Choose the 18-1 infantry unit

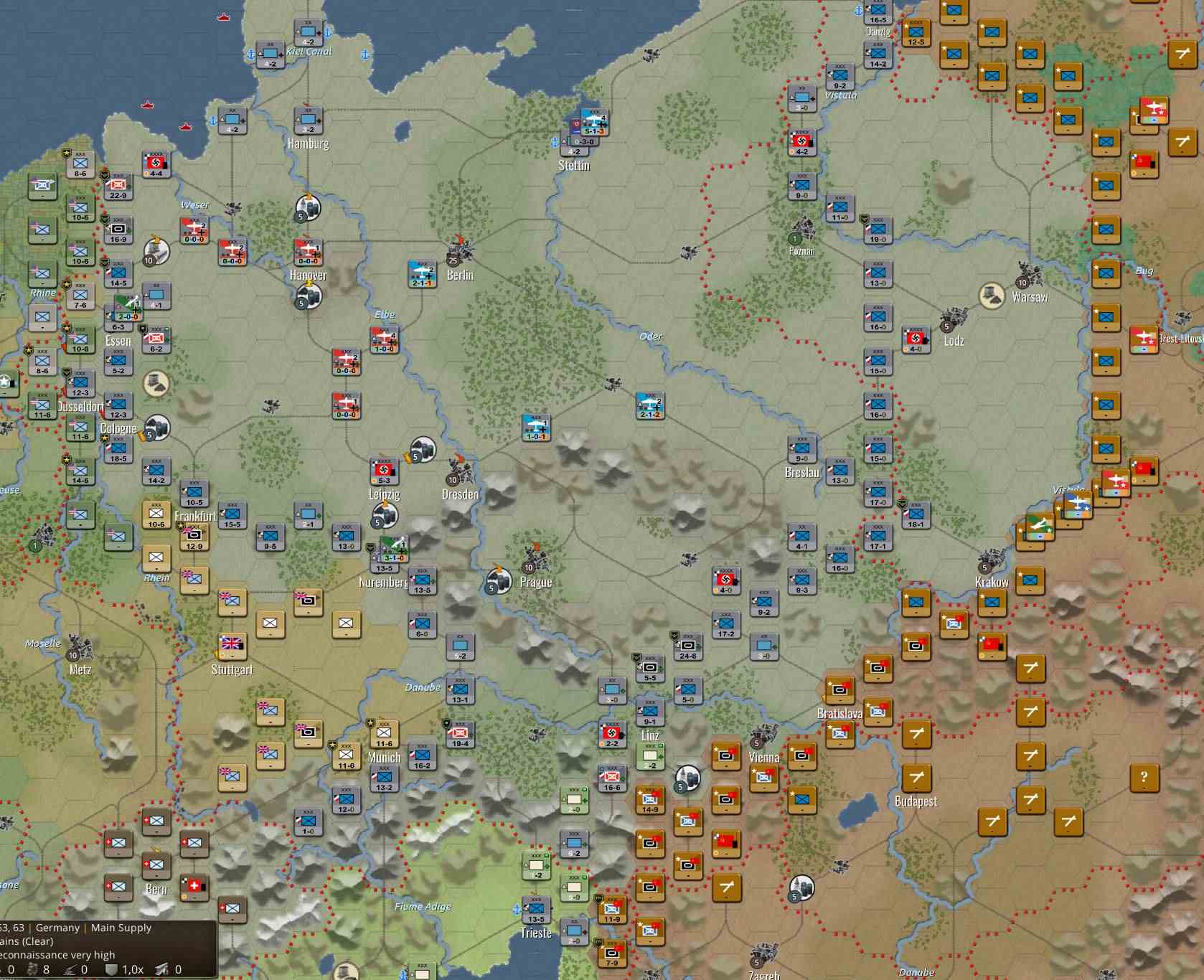916,514
